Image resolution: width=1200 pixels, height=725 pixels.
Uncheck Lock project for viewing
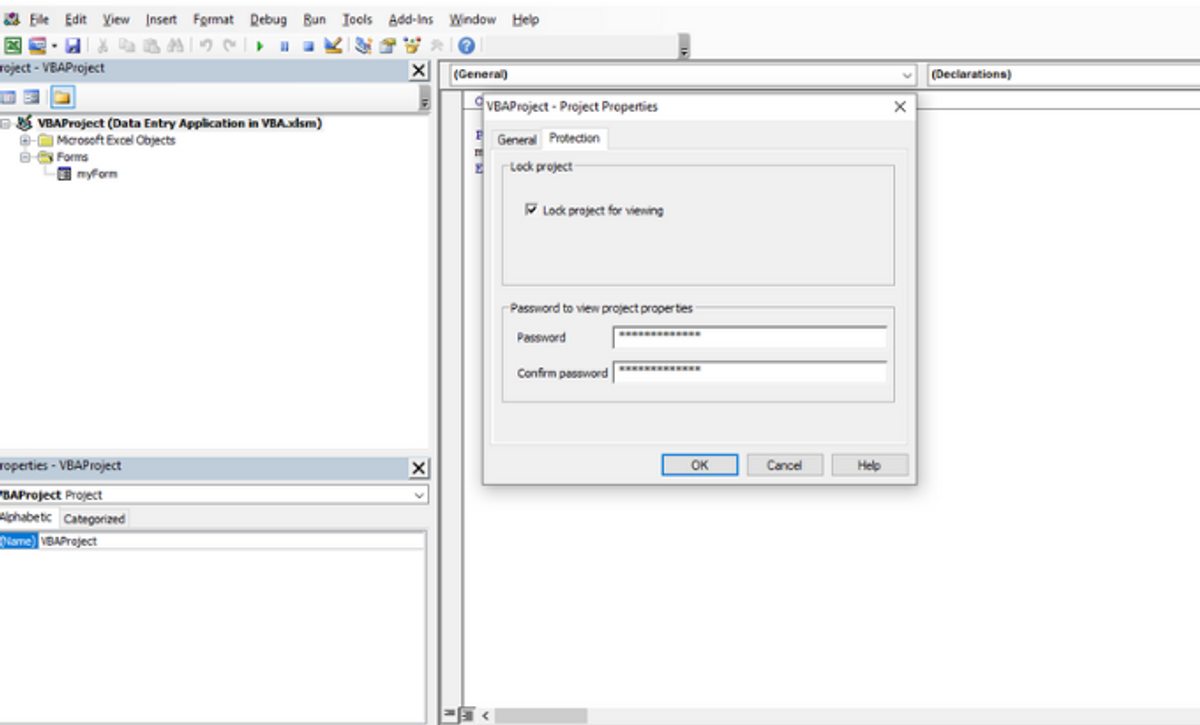[x=531, y=210]
